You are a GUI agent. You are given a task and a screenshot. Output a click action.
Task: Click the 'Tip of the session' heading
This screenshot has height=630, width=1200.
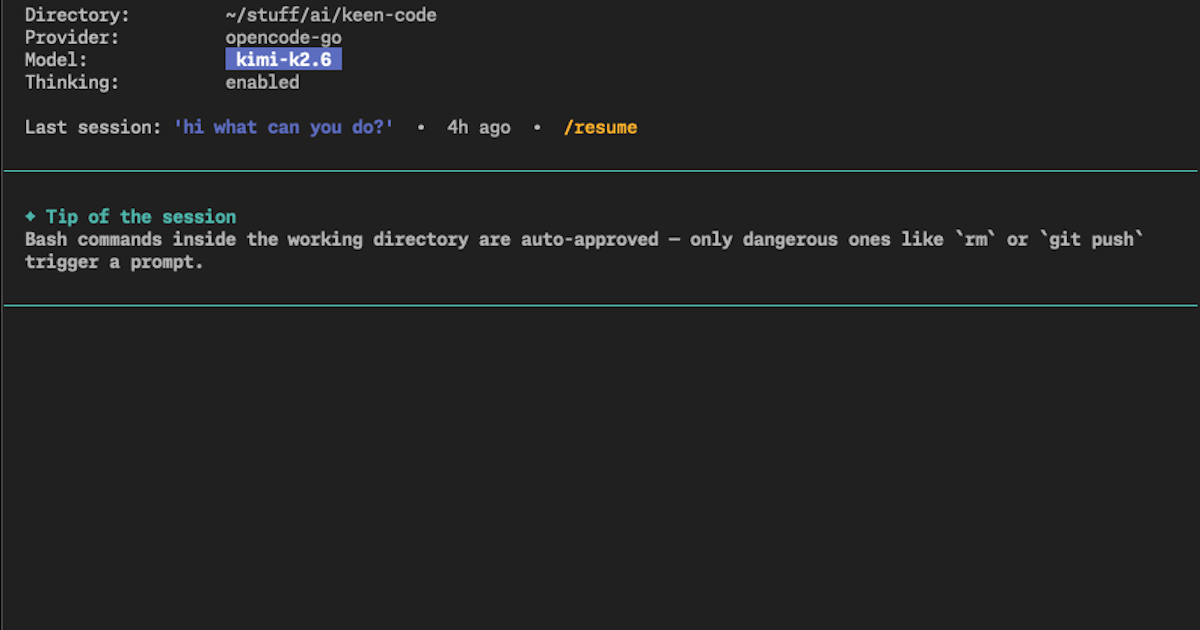pyautogui.click(x=141, y=217)
